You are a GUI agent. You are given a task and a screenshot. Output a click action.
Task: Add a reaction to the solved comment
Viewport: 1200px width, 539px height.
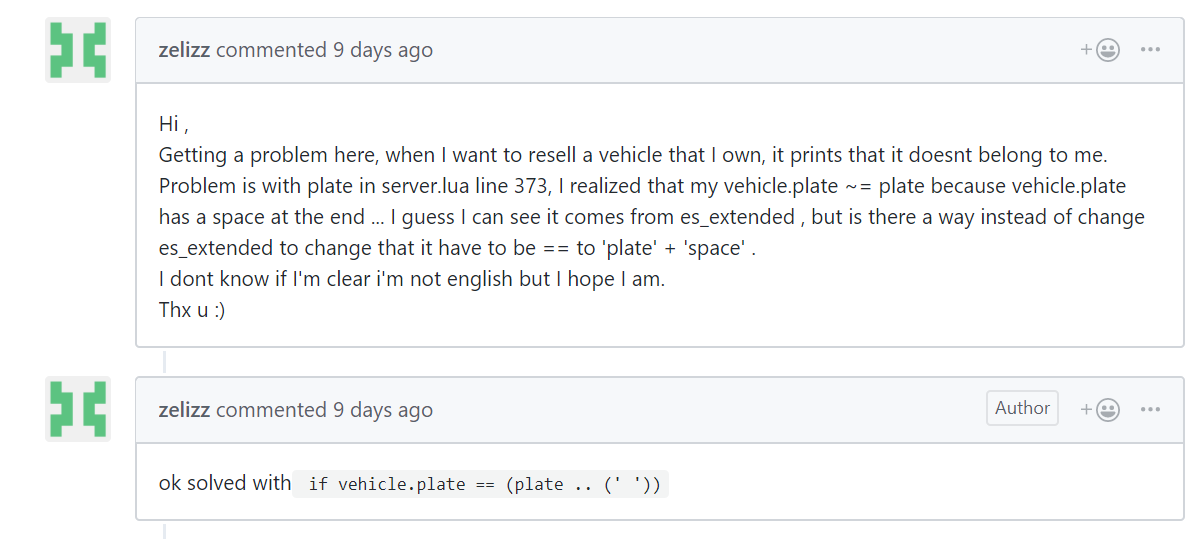click(1100, 409)
